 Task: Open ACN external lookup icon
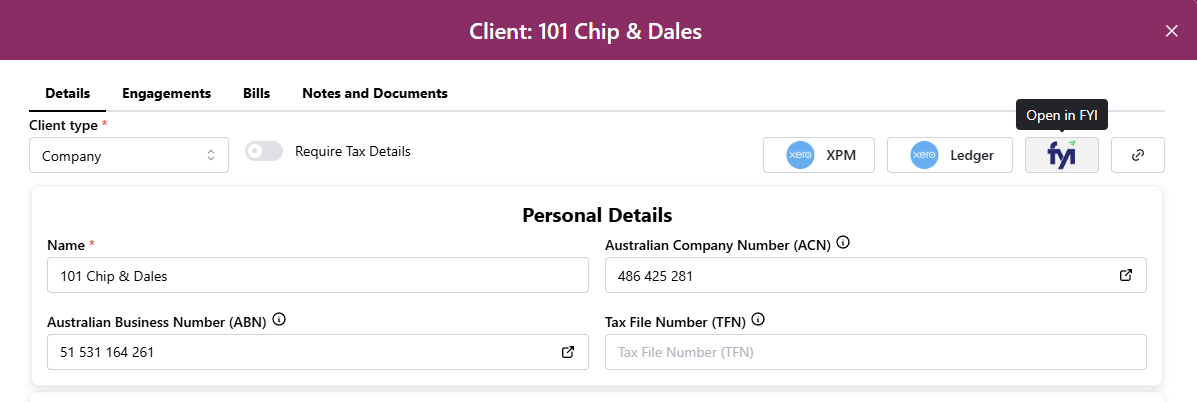pyautogui.click(x=1125, y=275)
